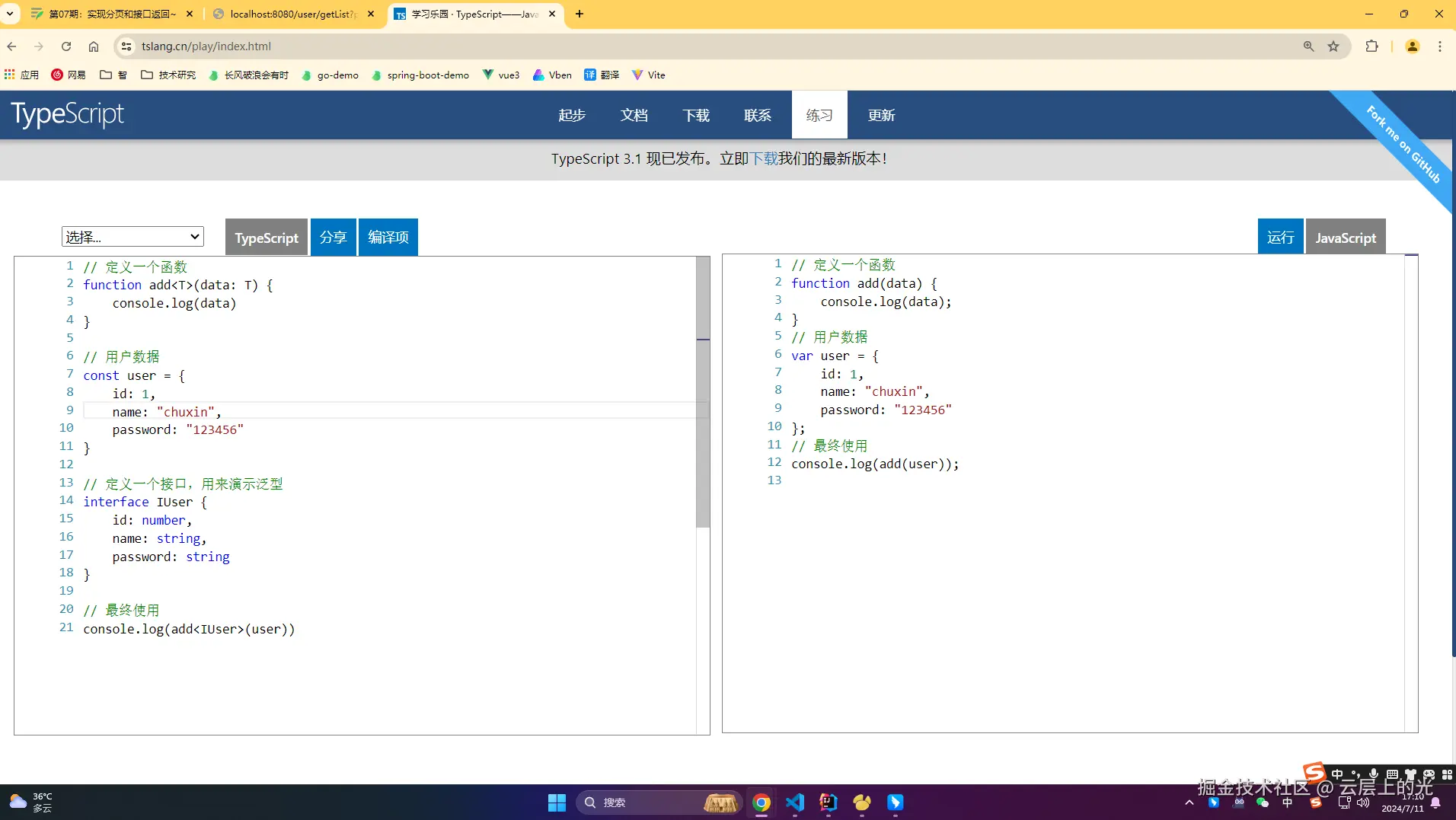Screen dimensions: 1456x820
Task: Open the 练习 nav item
Action: click(819, 115)
